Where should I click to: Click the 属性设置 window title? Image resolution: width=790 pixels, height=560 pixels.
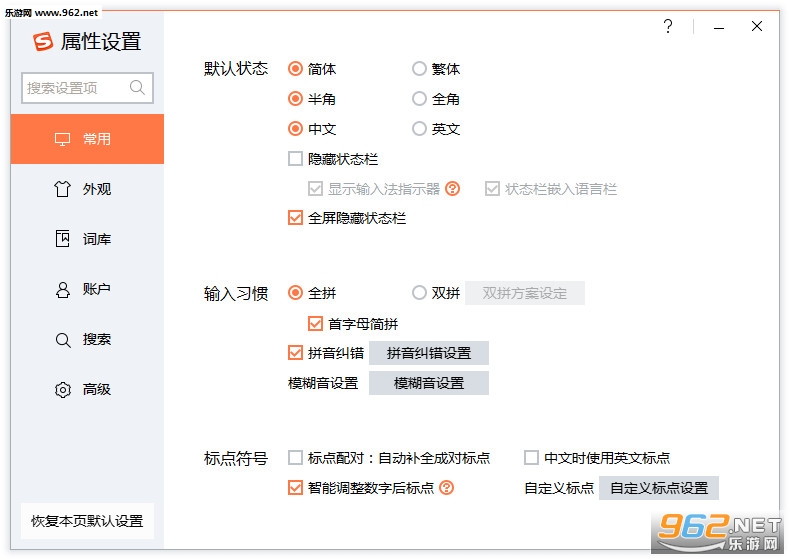pyautogui.click(x=101, y=41)
